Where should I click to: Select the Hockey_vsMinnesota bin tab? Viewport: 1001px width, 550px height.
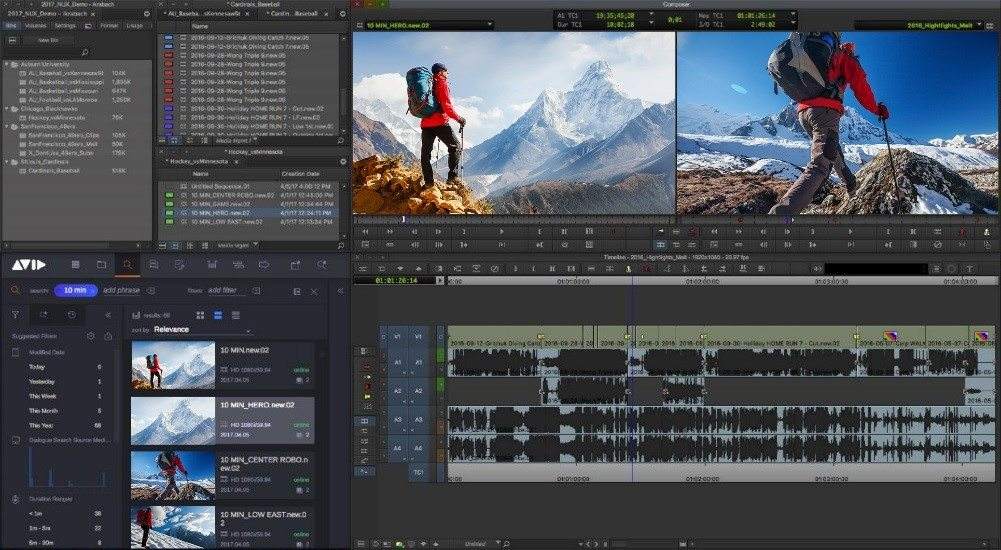(x=197, y=162)
